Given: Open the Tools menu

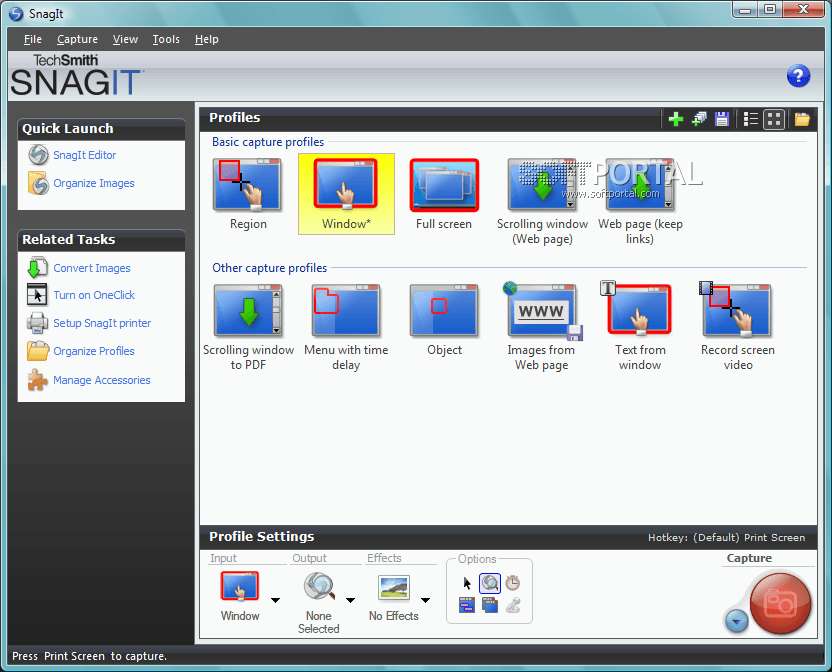Looking at the screenshot, I should tap(166, 39).
